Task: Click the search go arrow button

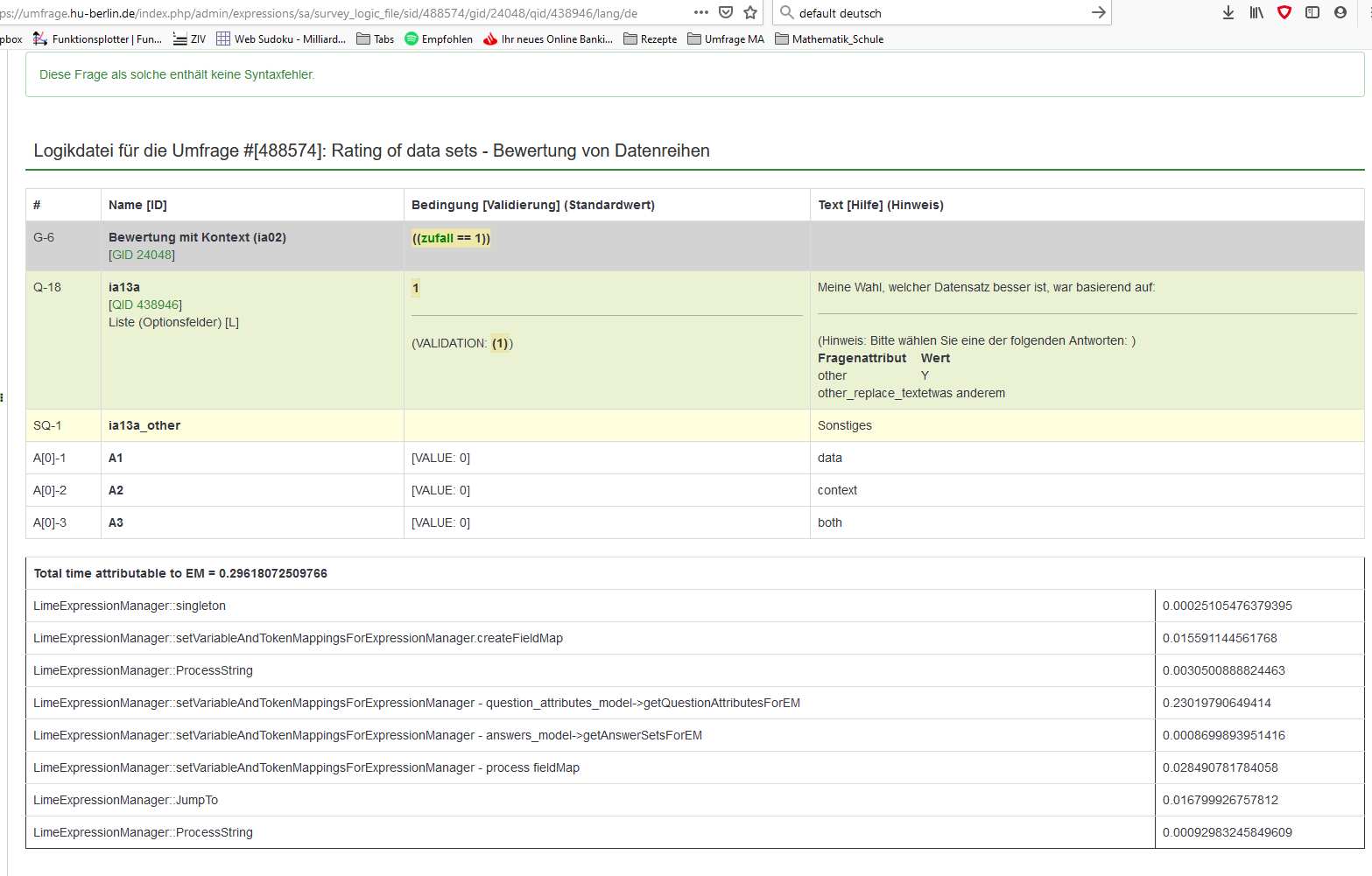Action: click(x=1098, y=12)
